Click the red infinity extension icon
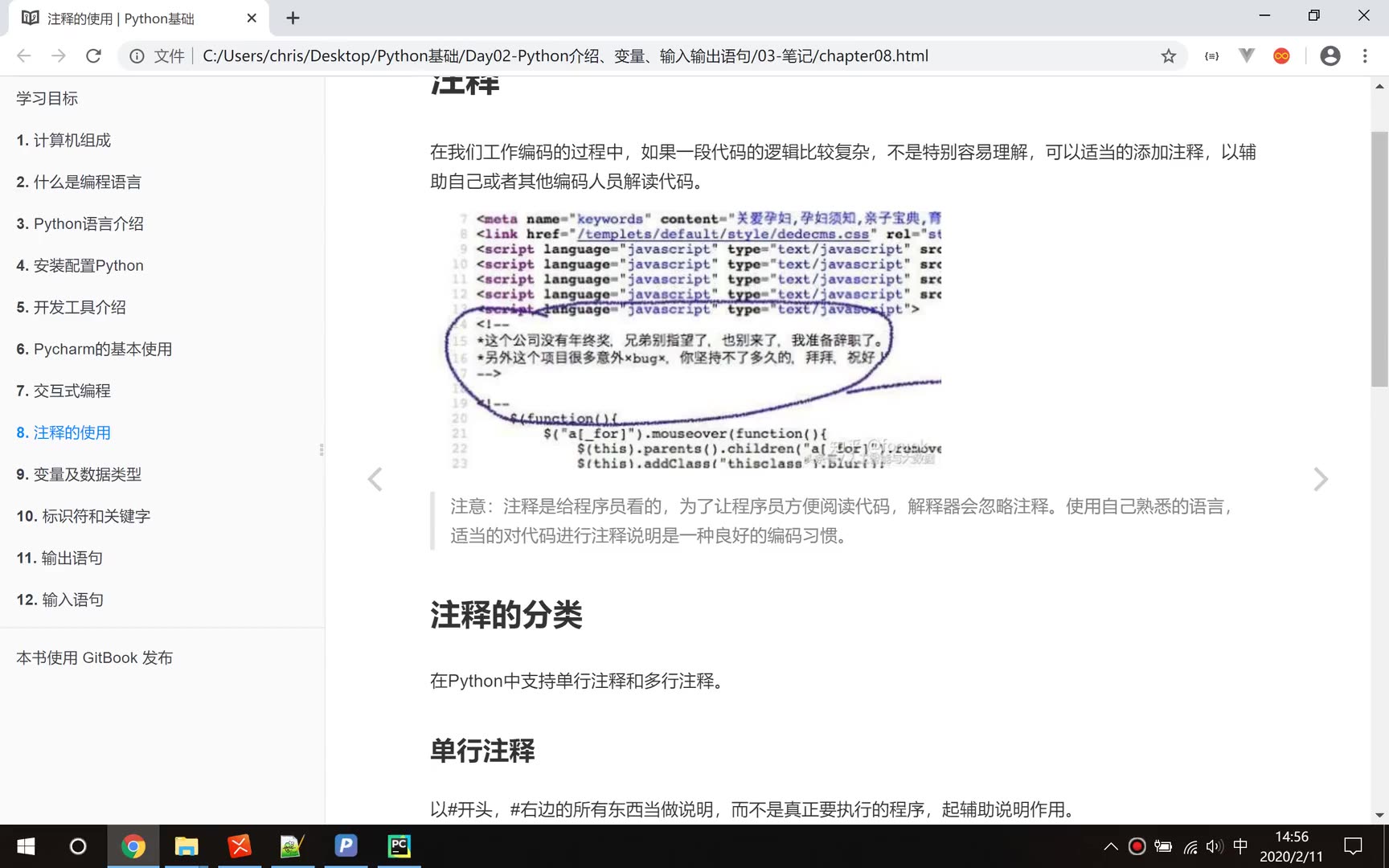 tap(1281, 55)
